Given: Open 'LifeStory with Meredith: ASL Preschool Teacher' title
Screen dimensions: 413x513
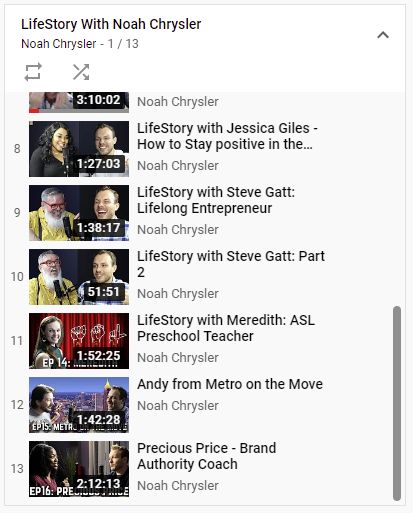Looking at the screenshot, I should 226,328.
